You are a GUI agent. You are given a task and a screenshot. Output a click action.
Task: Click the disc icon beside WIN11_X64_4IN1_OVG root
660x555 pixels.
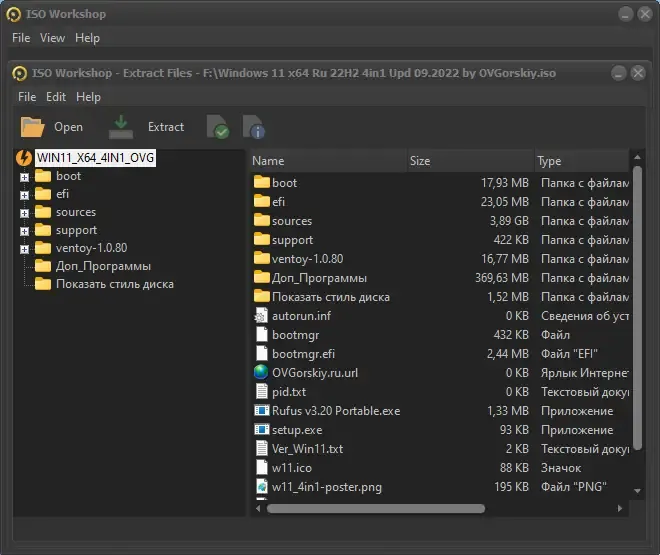24,158
